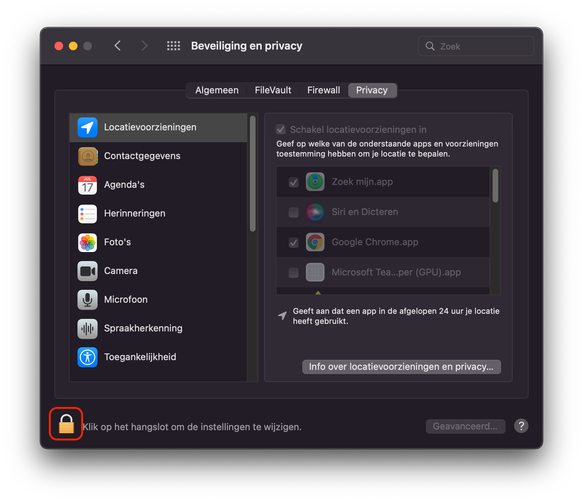Toggle Schakel locatievoorzieningen in checkbox
583x502 pixels.
coord(281,129)
